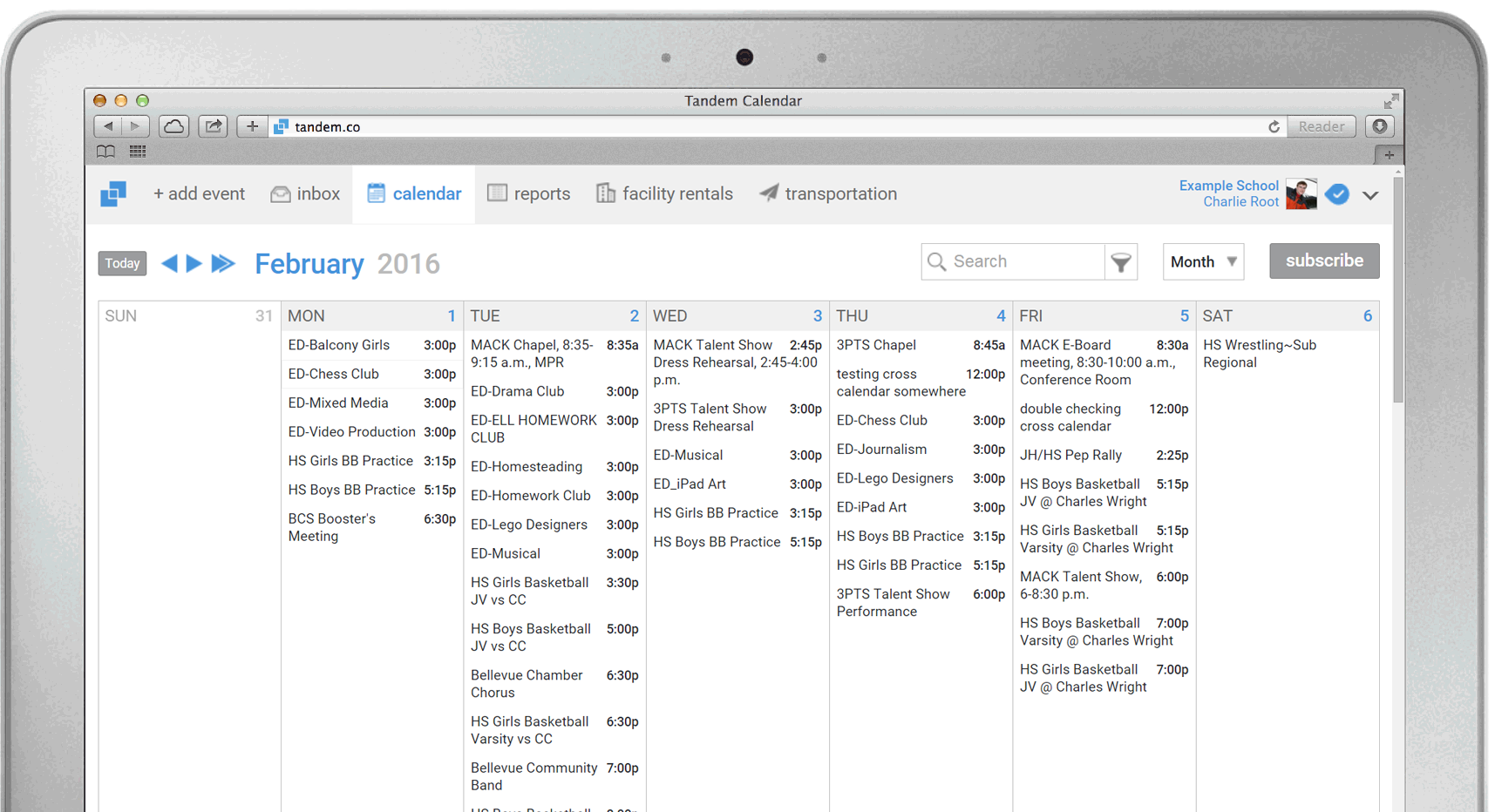Open the Example School link
Screen dimensions: 1495x812
pos(1228,185)
